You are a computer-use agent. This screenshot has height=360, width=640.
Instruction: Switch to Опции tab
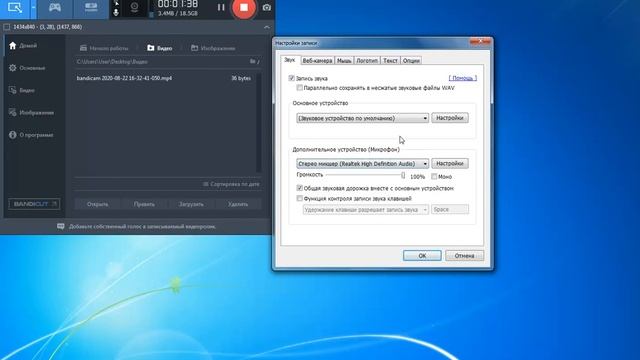point(411,61)
